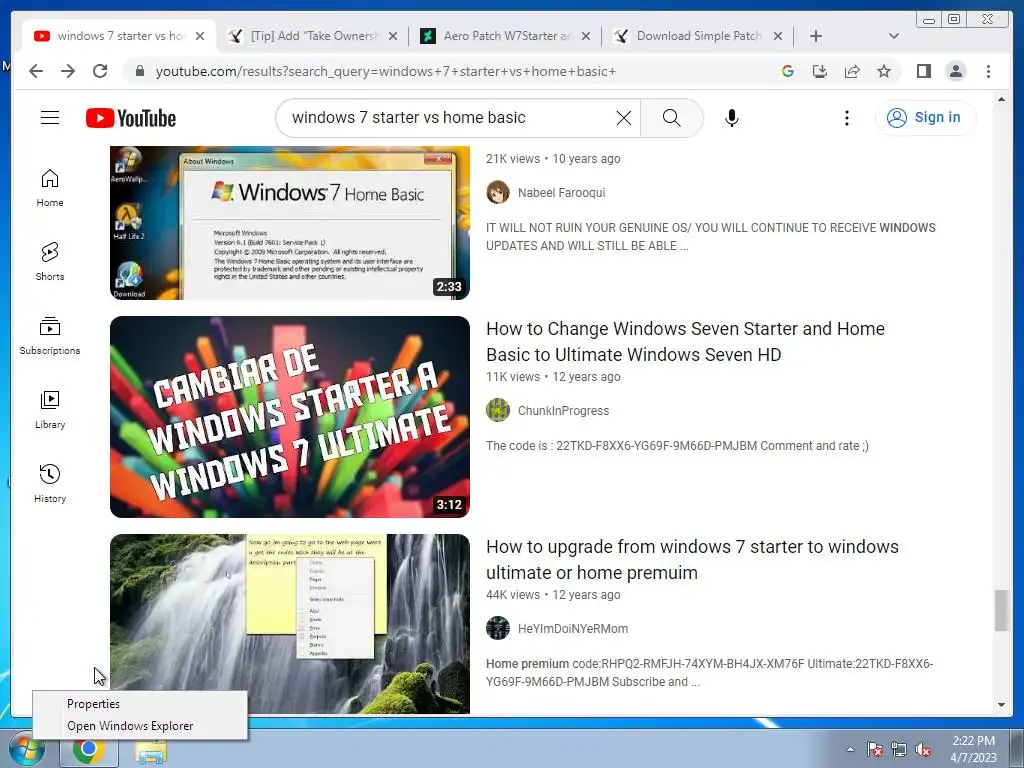The height and width of the screenshot is (768, 1024).
Task: Click the Cambiar de Windows Starter thumbnail
Action: point(289,417)
